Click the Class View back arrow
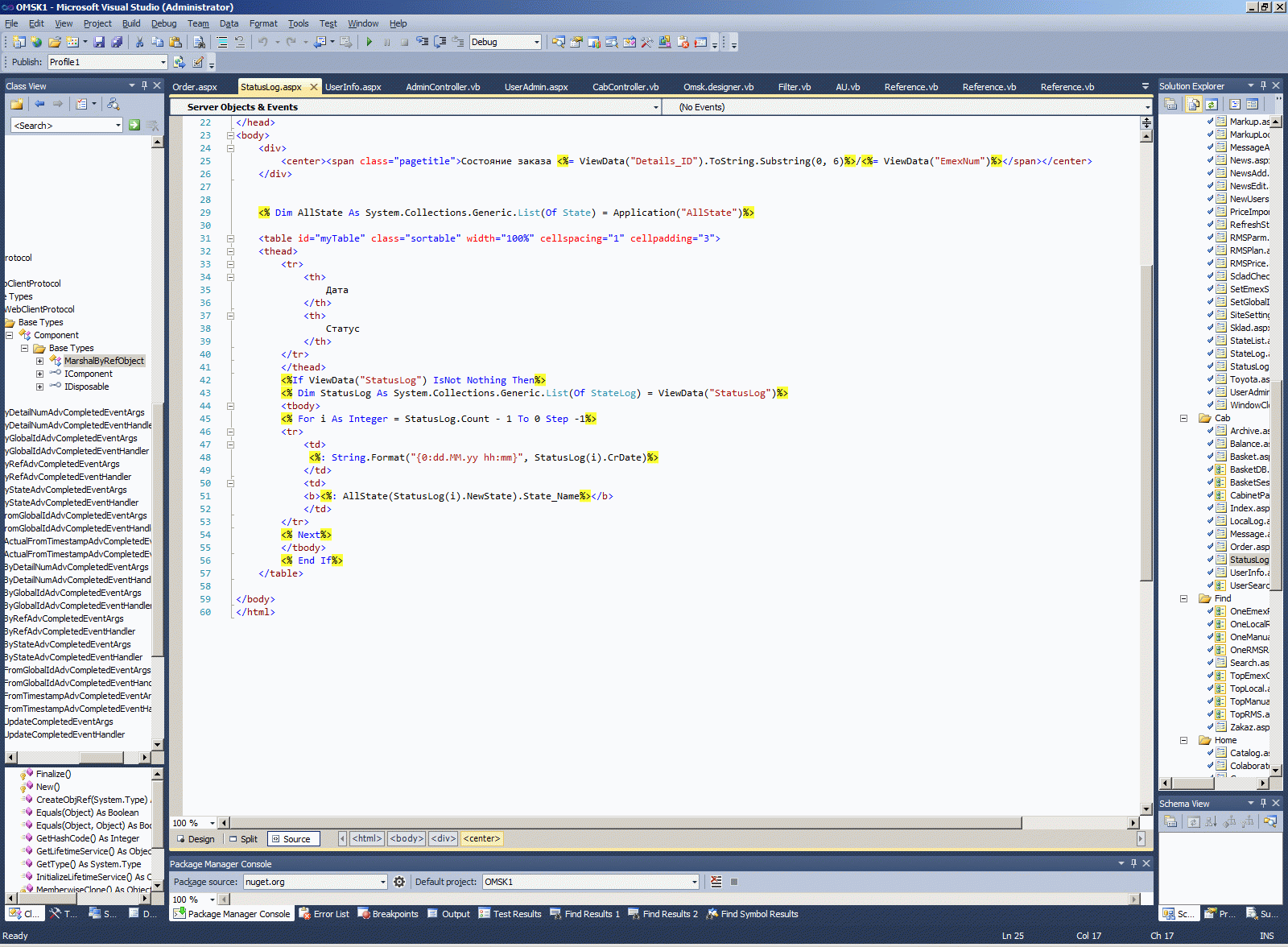This screenshot has width=1288, height=947. coord(39,104)
